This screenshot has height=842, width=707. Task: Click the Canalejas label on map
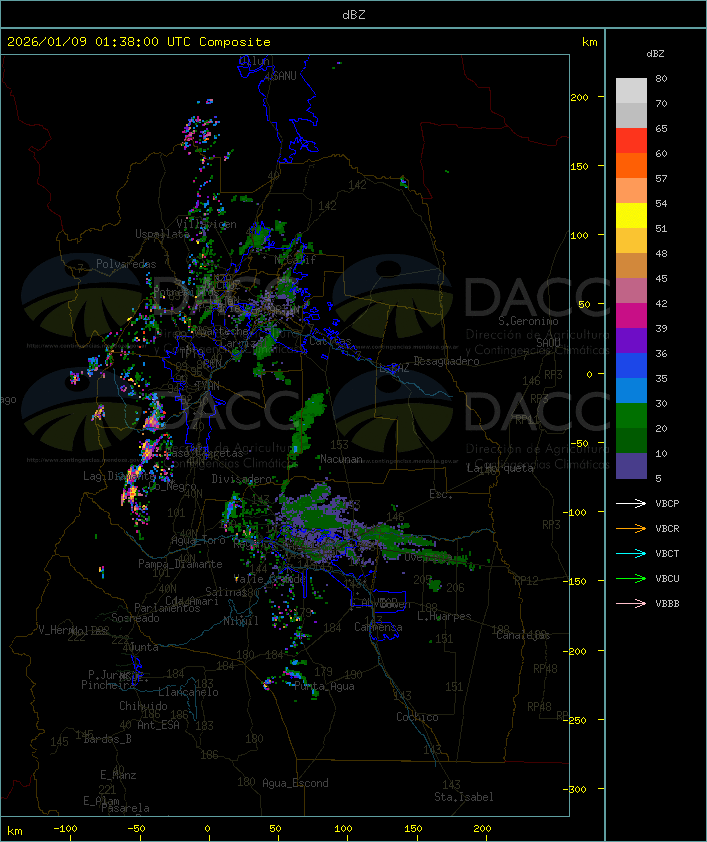coord(523,635)
